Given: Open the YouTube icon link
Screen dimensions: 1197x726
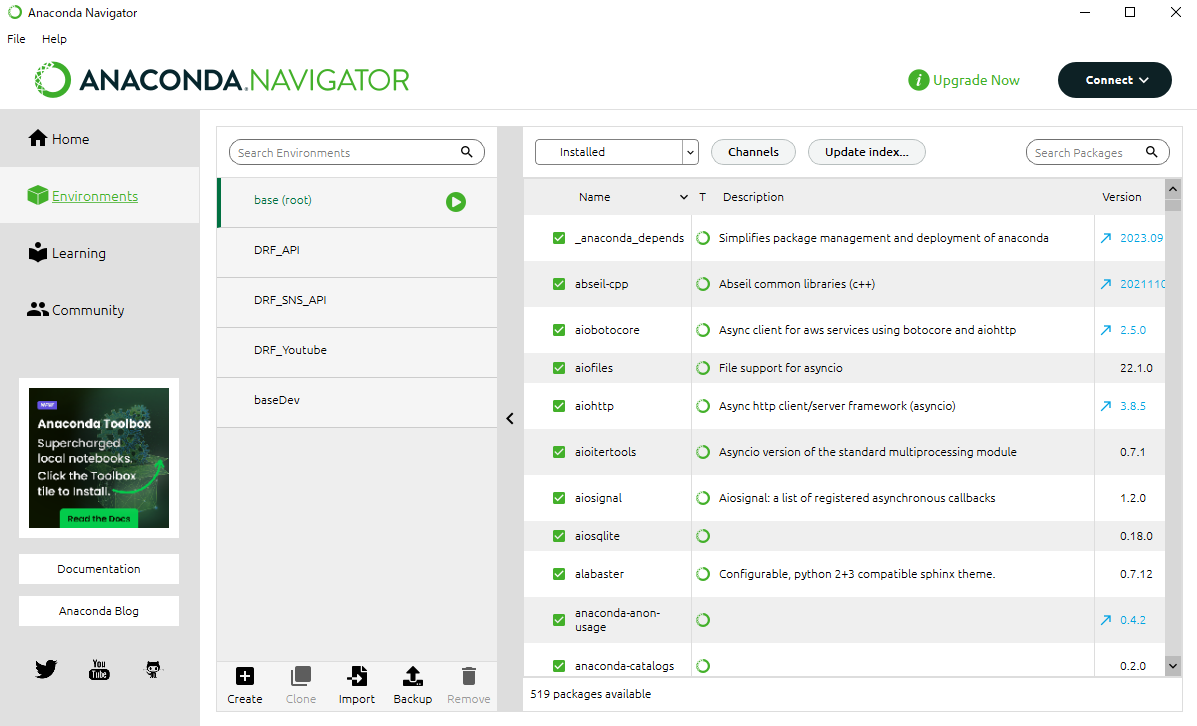Looking at the screenshot, I should click(99, 670).
